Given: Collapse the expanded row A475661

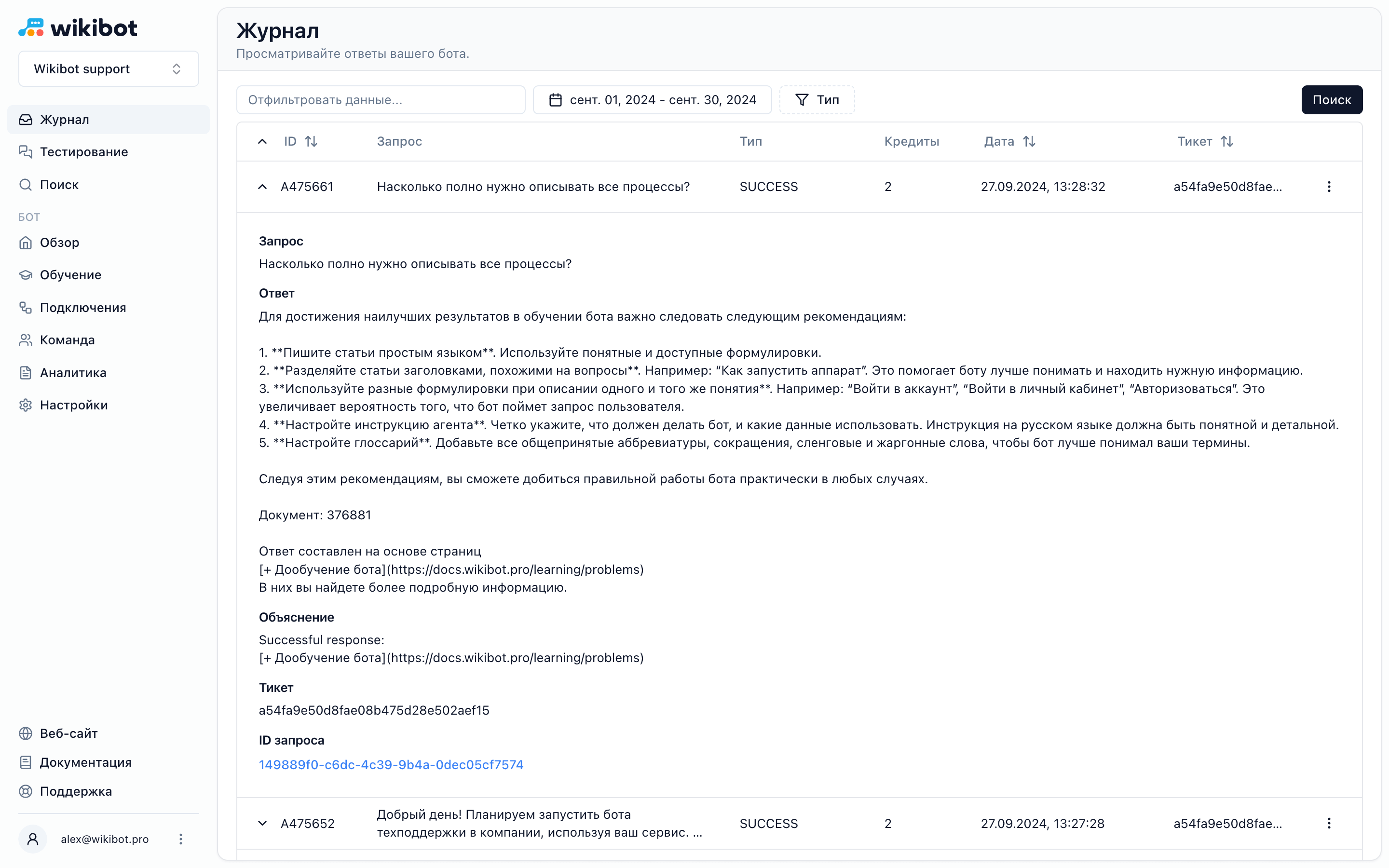Looking at the screenshot, I should pos(262,187).
